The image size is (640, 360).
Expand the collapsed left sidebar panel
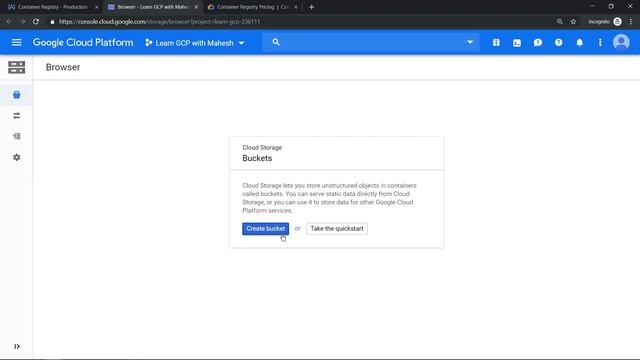[x=17, y=347]
